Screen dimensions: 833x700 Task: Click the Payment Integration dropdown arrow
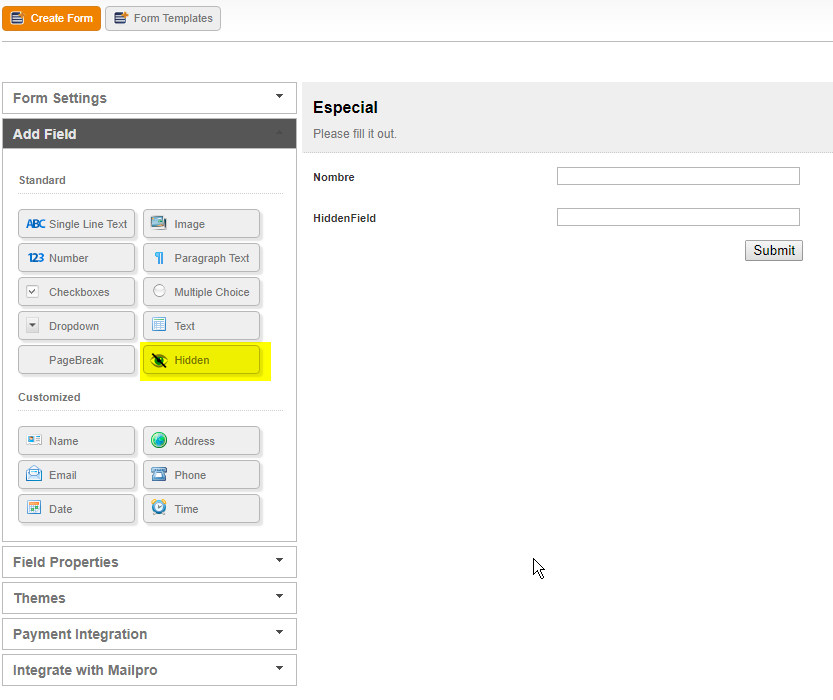tap(279, 633)
